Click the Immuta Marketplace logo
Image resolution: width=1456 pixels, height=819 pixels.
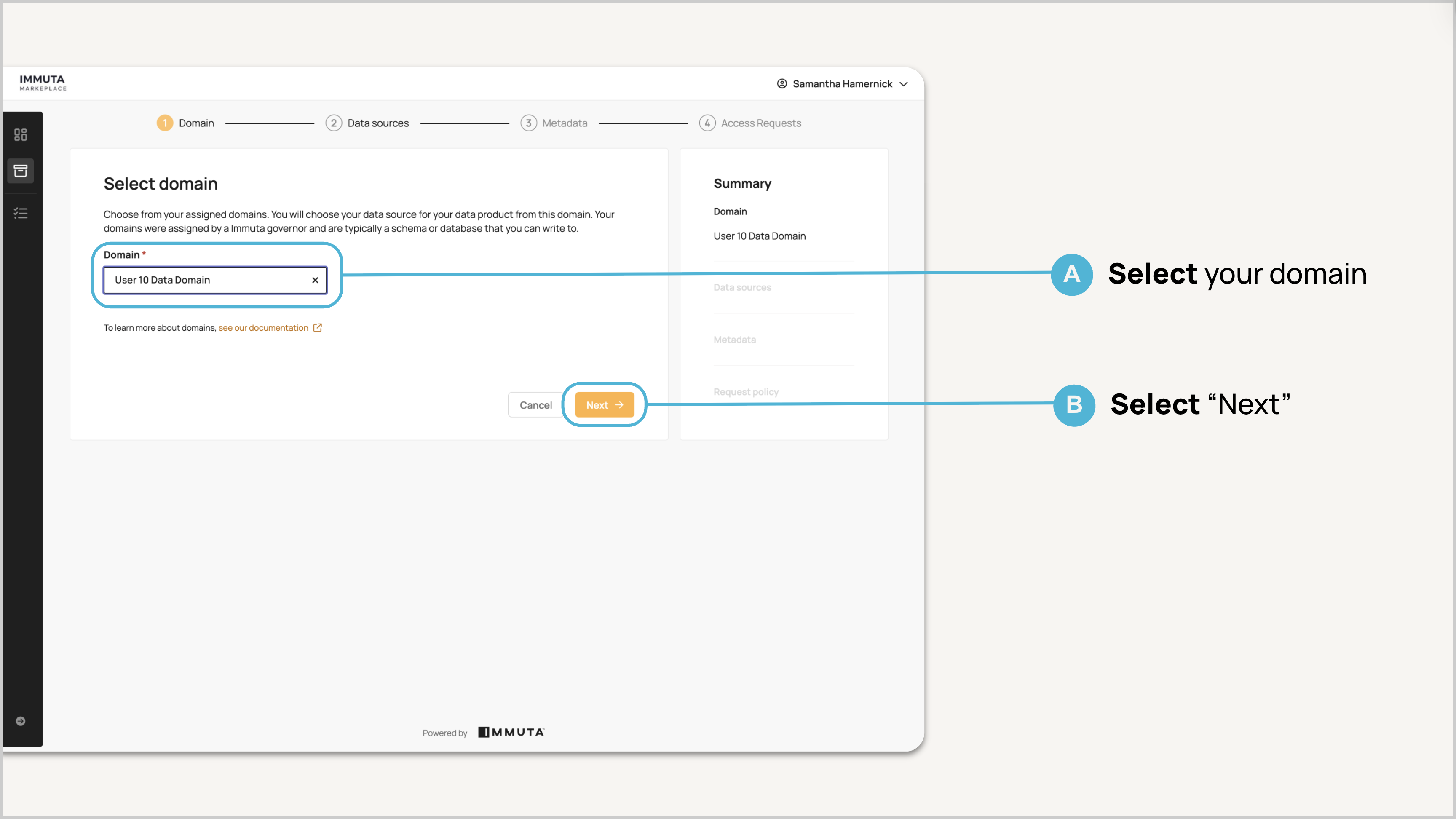(43, 83)
